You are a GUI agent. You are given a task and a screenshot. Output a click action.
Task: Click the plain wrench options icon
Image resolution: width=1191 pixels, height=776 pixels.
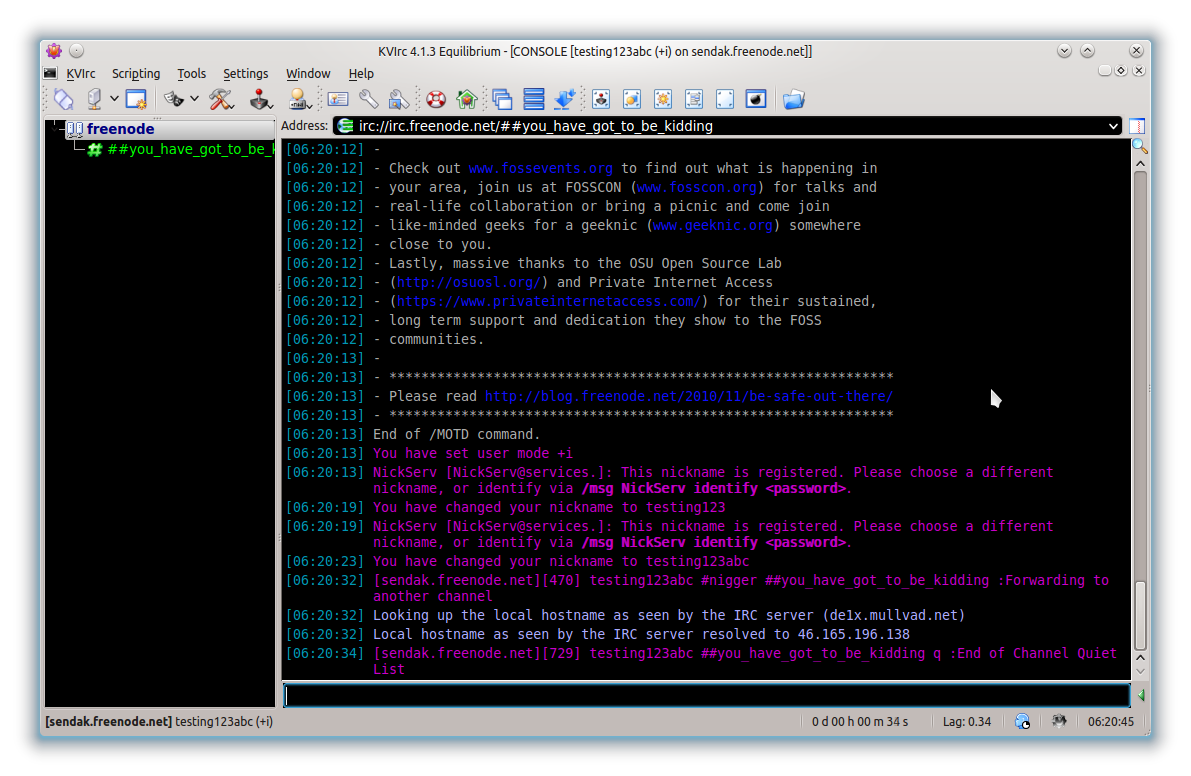point(368,99)
